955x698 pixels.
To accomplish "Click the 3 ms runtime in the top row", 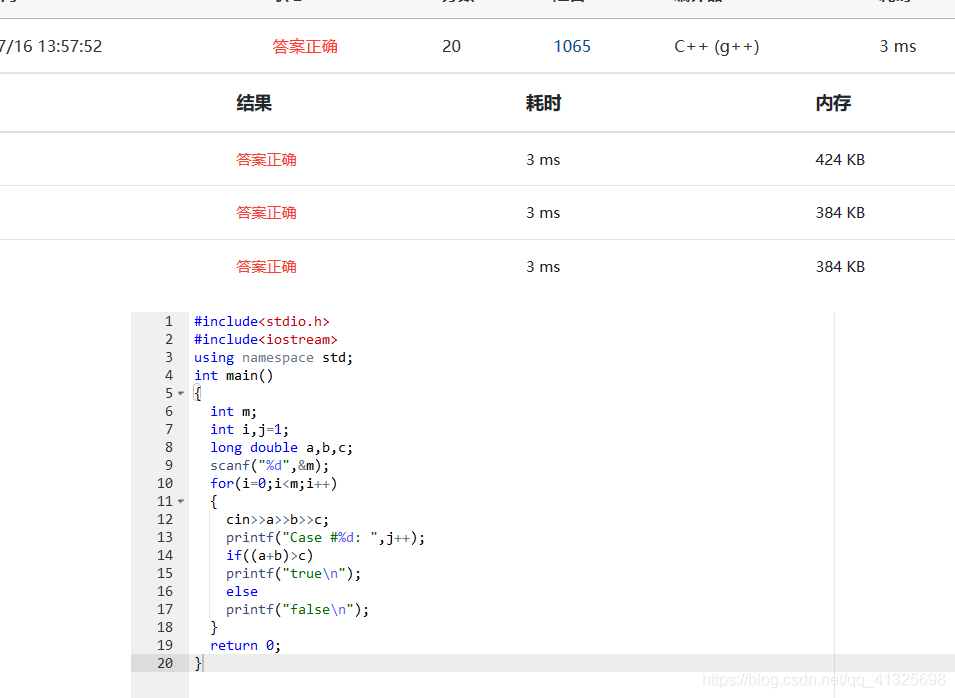I will coord(897,46).
